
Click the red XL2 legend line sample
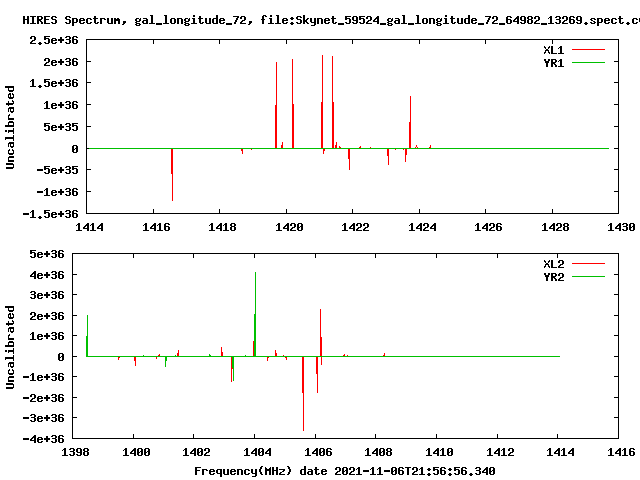pyautogui.click(x=588, y=264)
